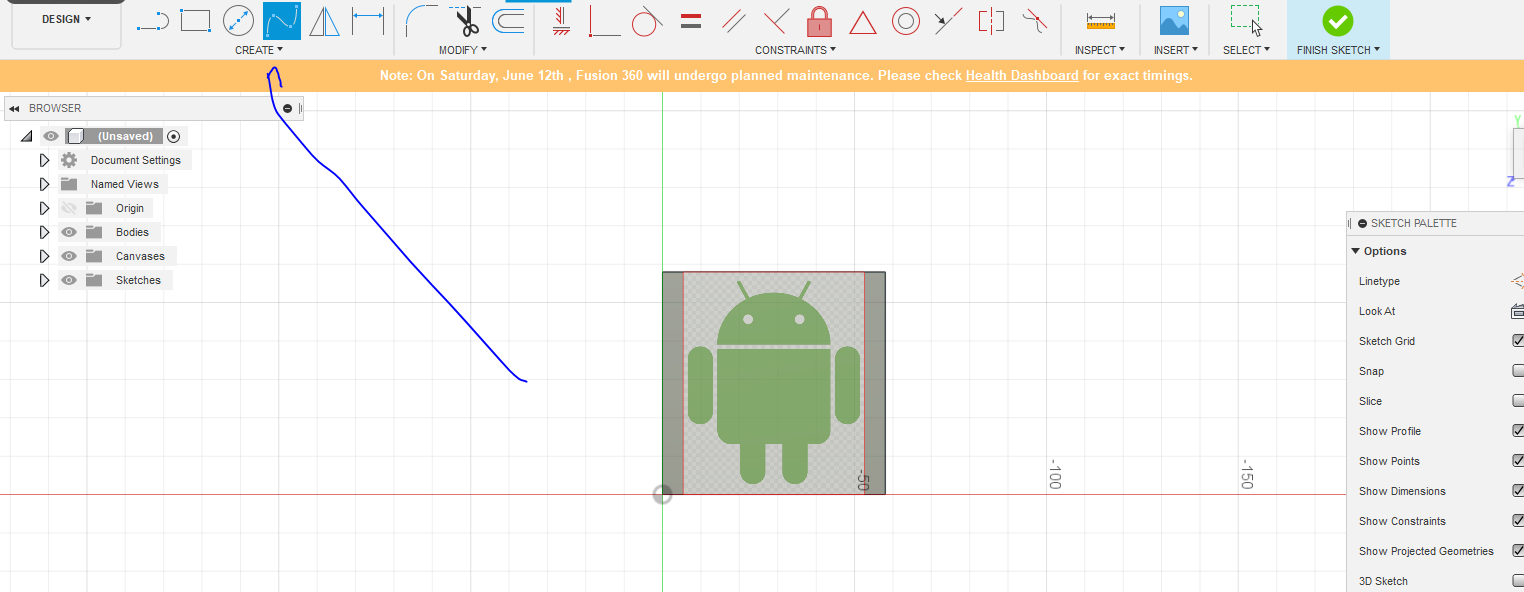Open the INSPECT dropdown menu
Screen dimensions: 1524x592
click(1100, 50)
